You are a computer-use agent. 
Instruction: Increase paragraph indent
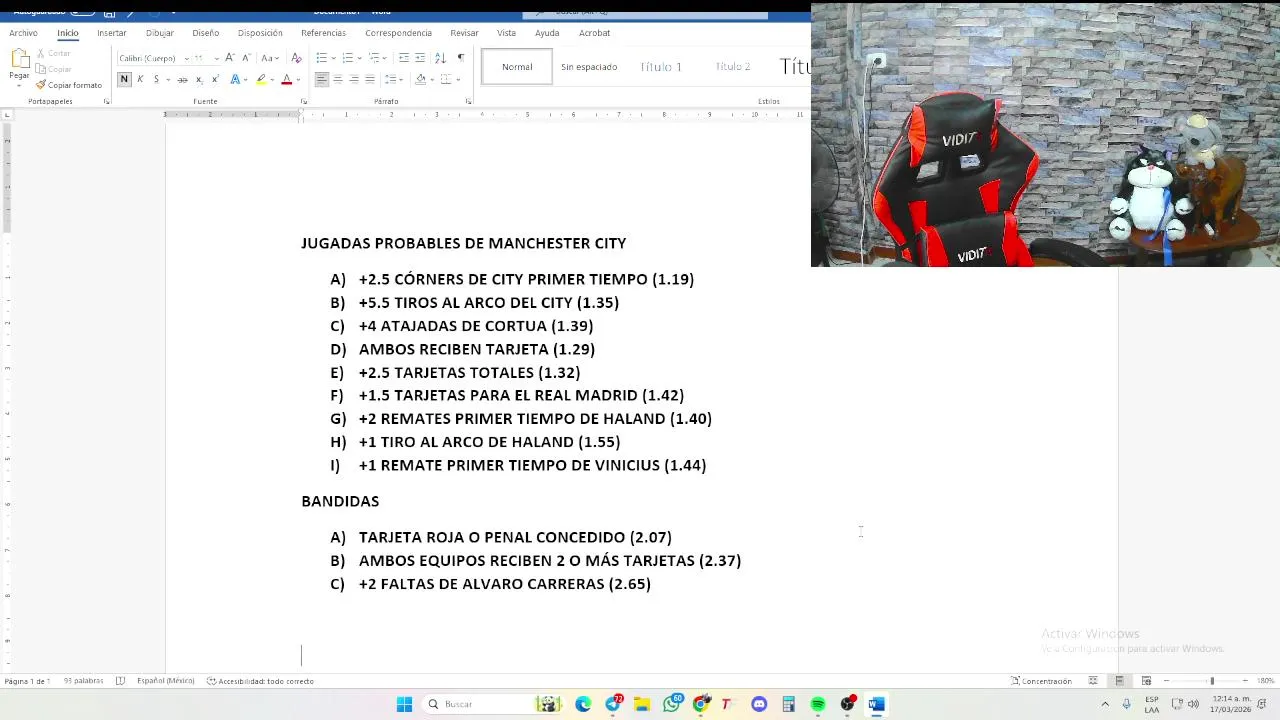click(420, 58)
